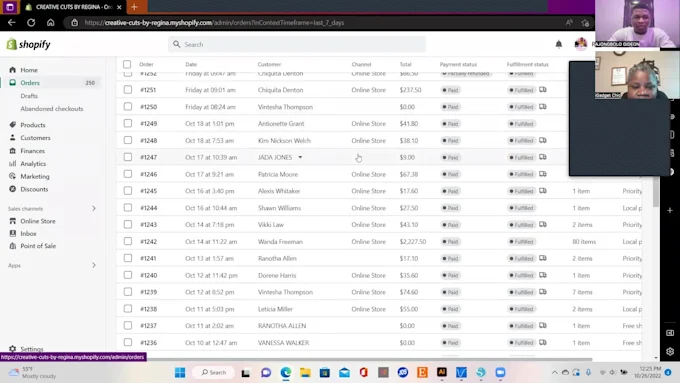Go to Products section
The height and width of the screenshot is (383, 680).
(x=33, y=125)
